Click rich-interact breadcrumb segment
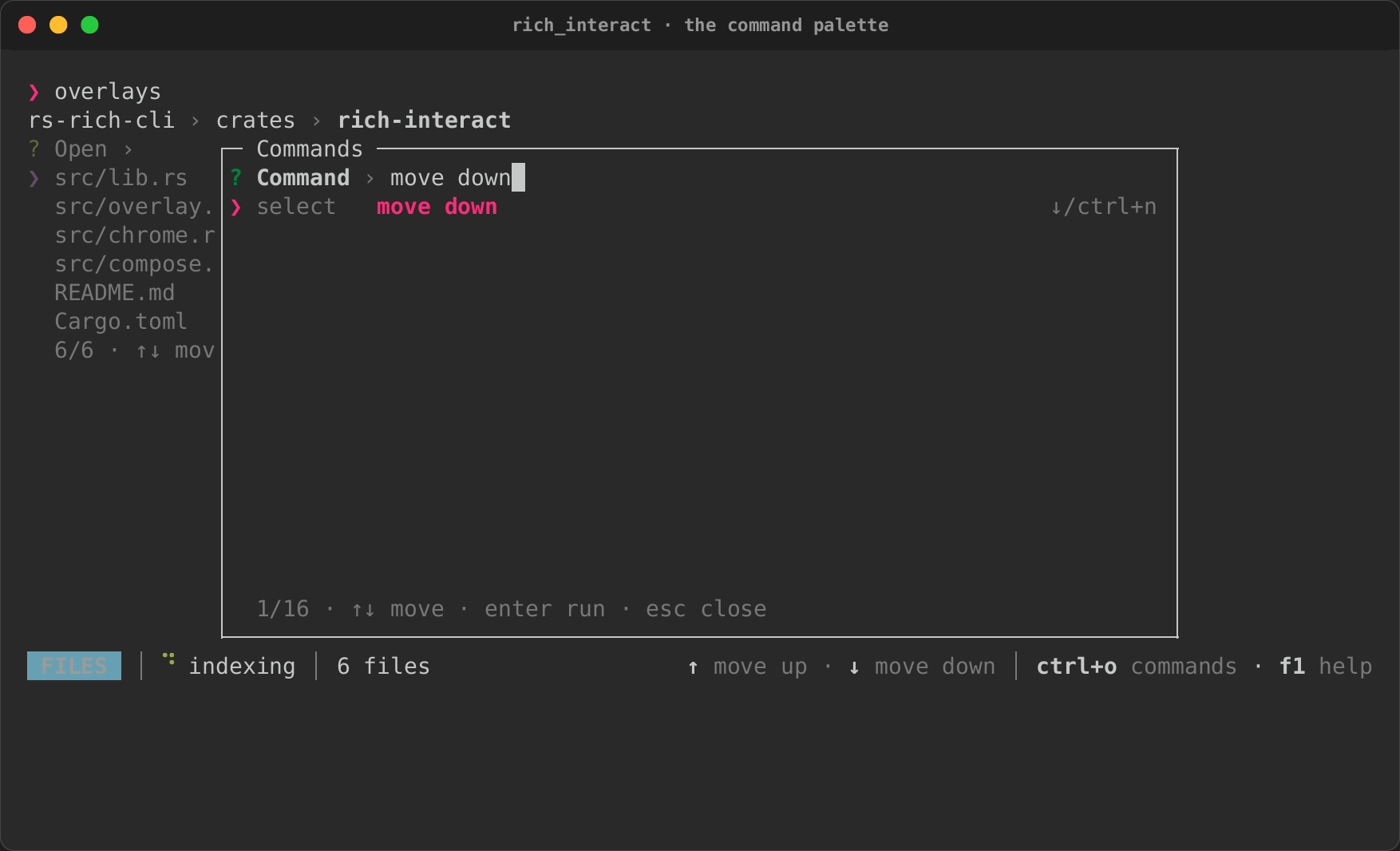 424,121
